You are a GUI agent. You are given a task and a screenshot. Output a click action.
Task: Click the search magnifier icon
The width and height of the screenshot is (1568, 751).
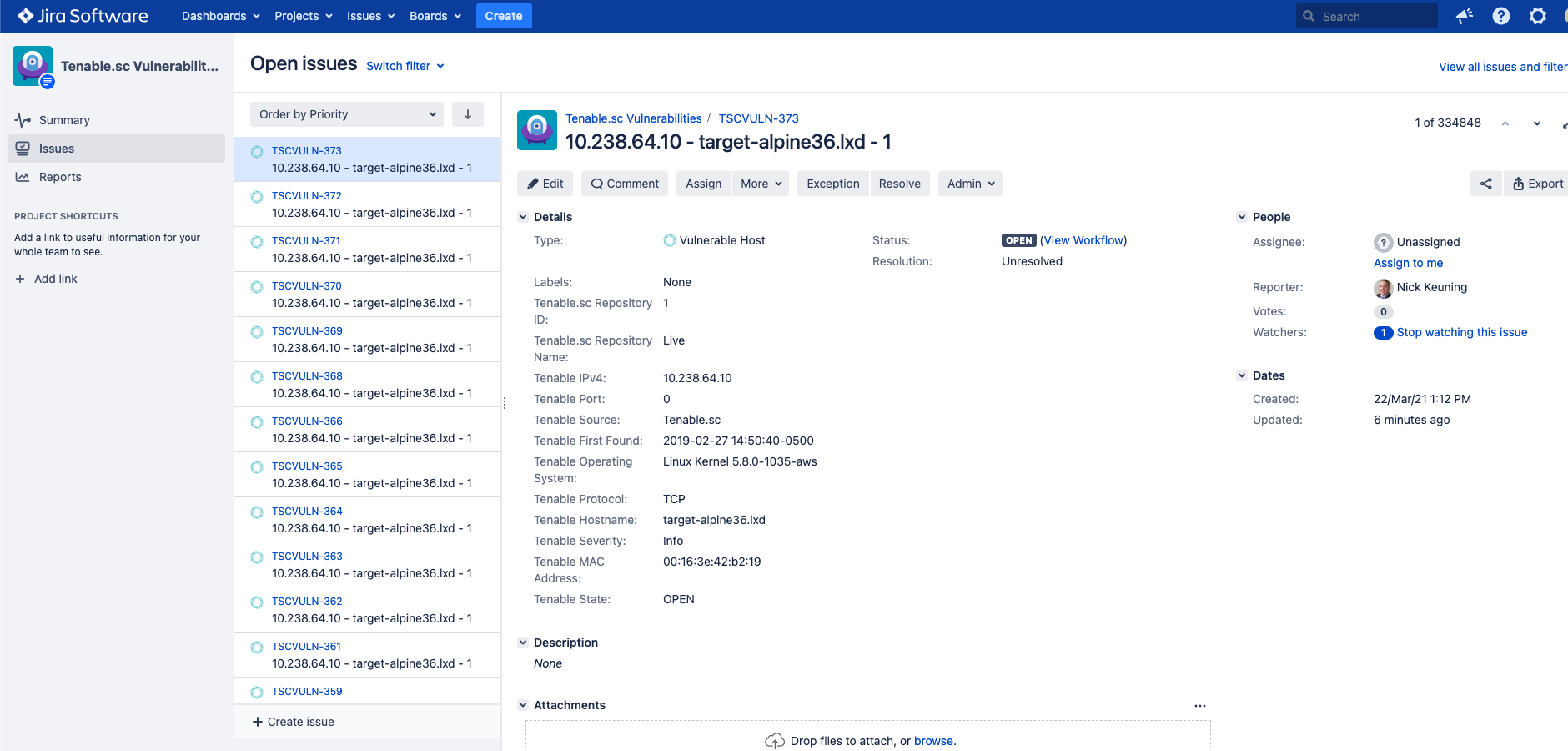click(x=1309, y=16)
